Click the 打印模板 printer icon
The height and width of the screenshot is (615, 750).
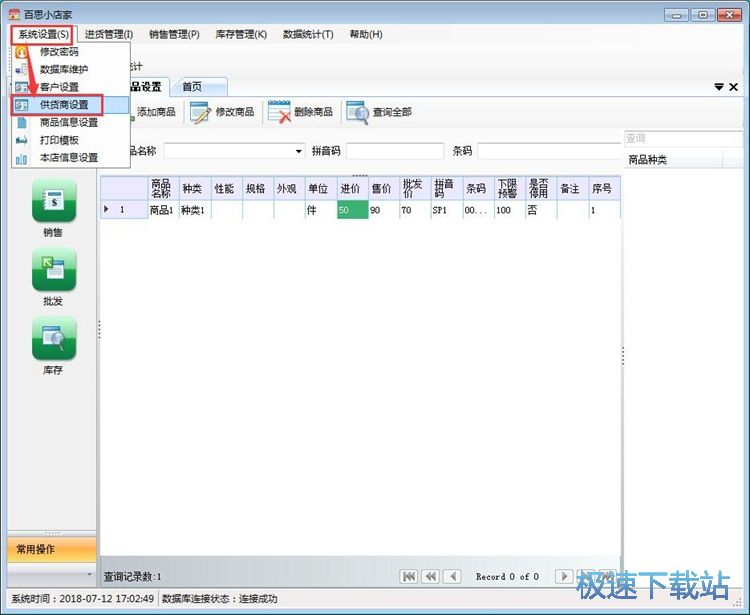(x=21, y=140)
